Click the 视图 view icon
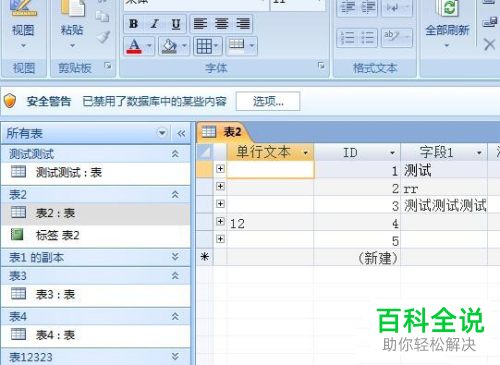The image size is (500, 365). (23, 8)
